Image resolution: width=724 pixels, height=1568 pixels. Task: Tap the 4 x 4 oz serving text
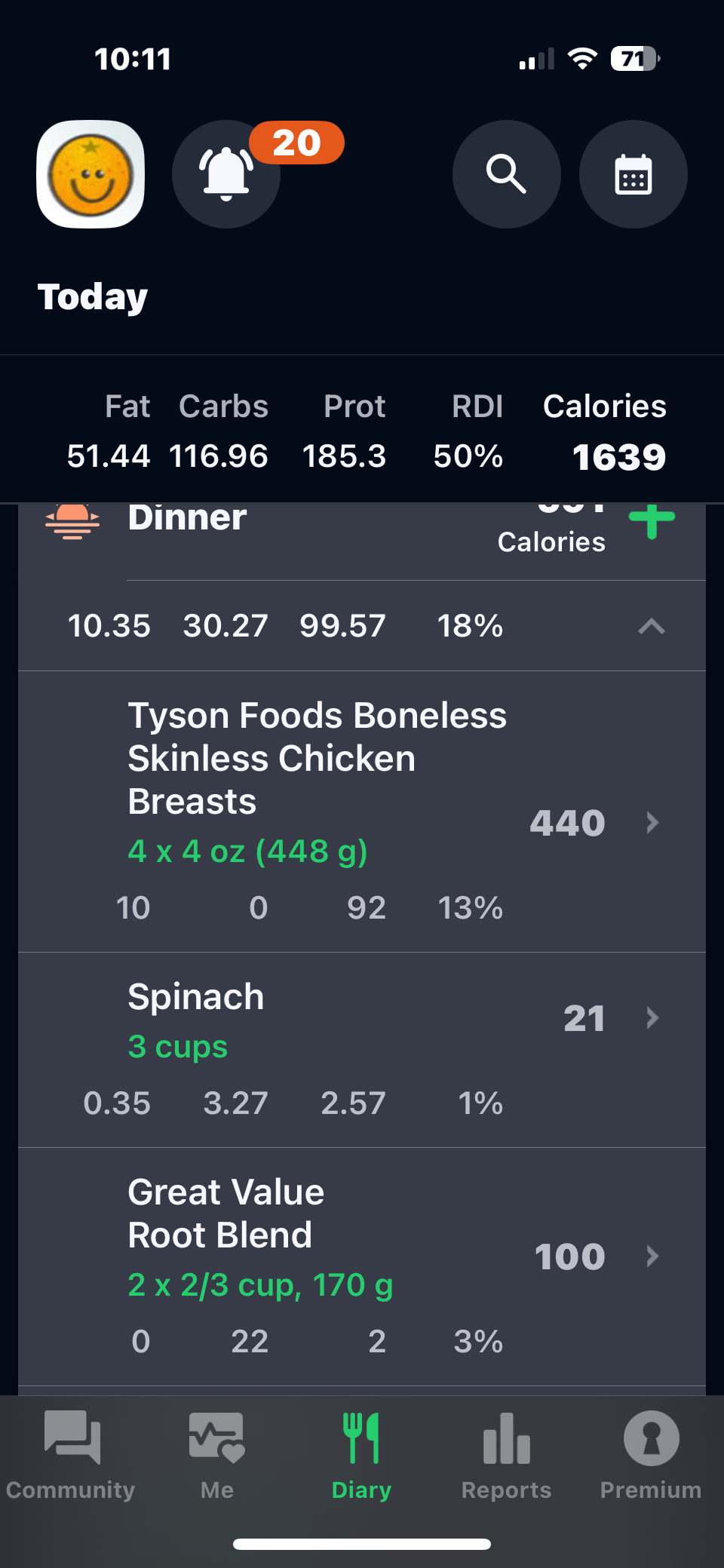247,852
